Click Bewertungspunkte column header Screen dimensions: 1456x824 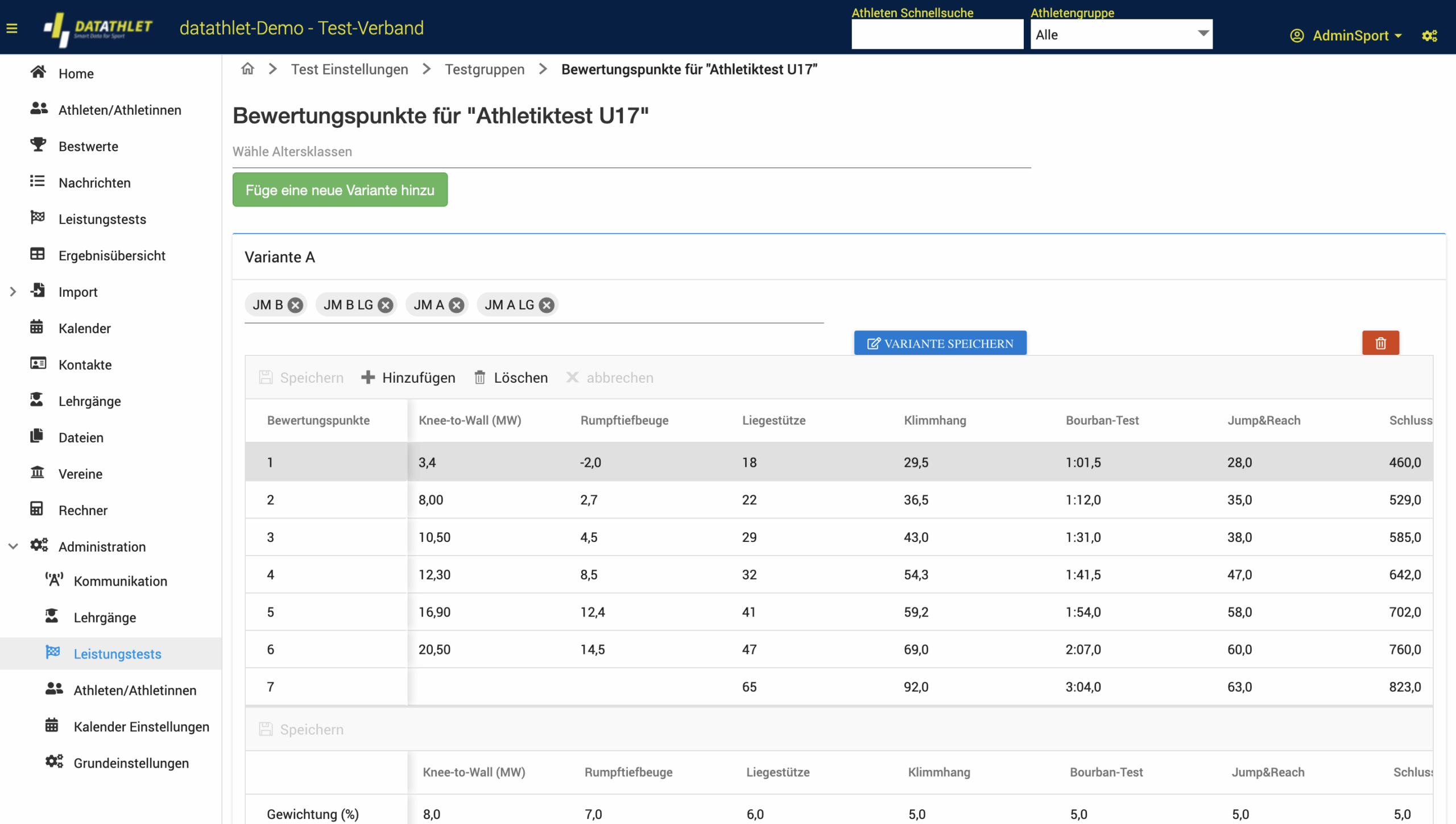(318, 420)
